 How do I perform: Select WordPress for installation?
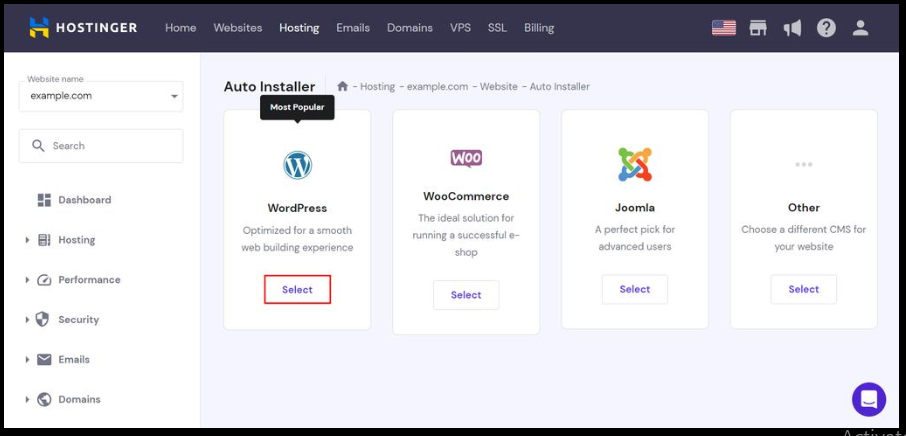[298, 289]
